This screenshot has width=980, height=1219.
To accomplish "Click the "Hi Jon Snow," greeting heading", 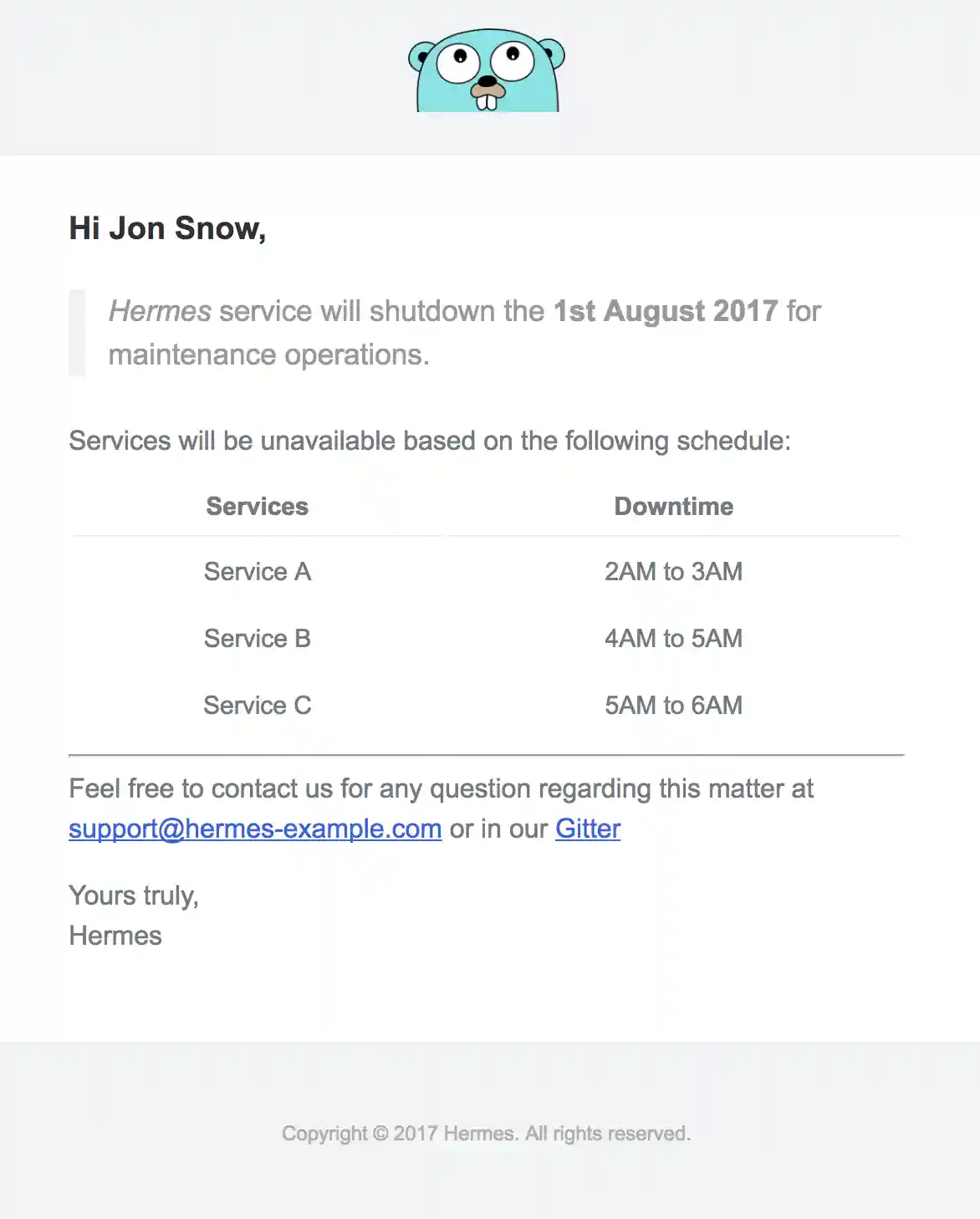I will (x=167, y=228).
